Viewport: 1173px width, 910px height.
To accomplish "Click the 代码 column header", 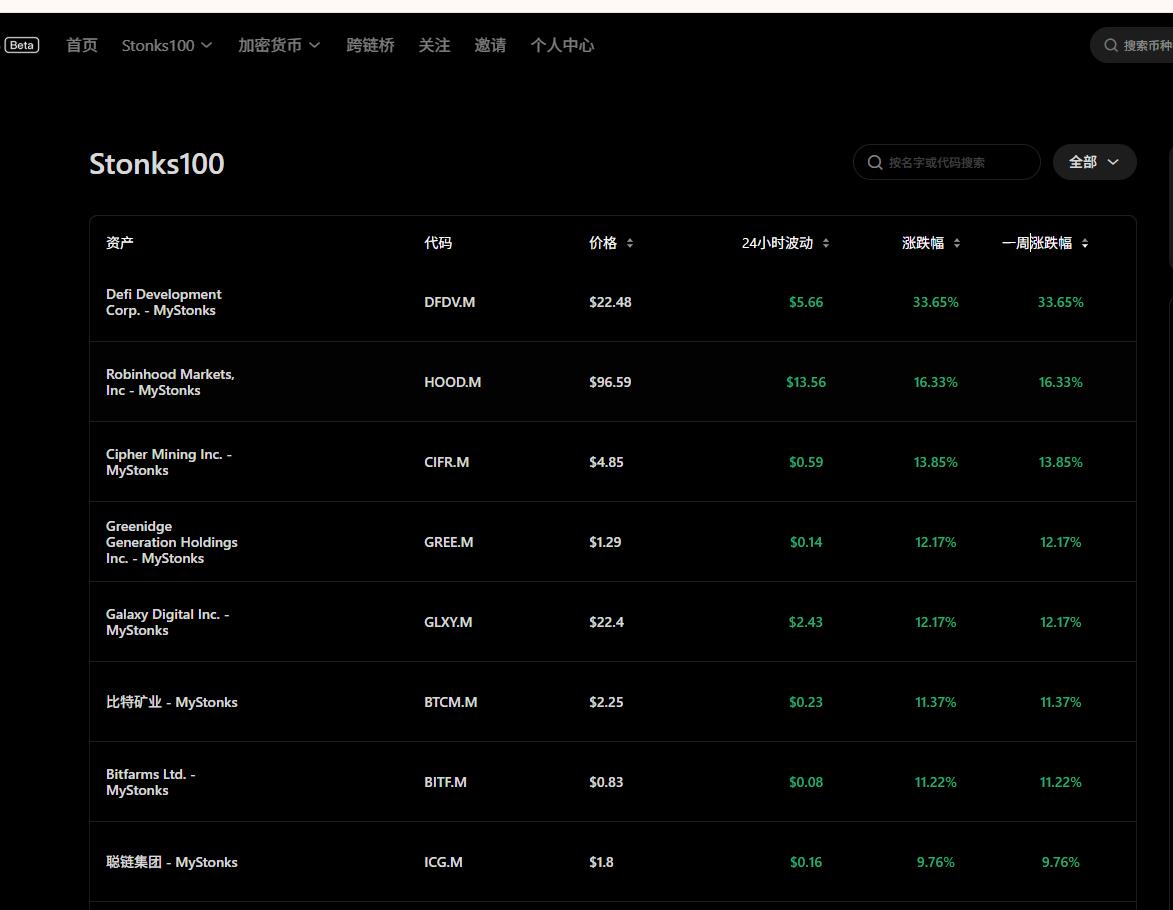I will (438, 243).
